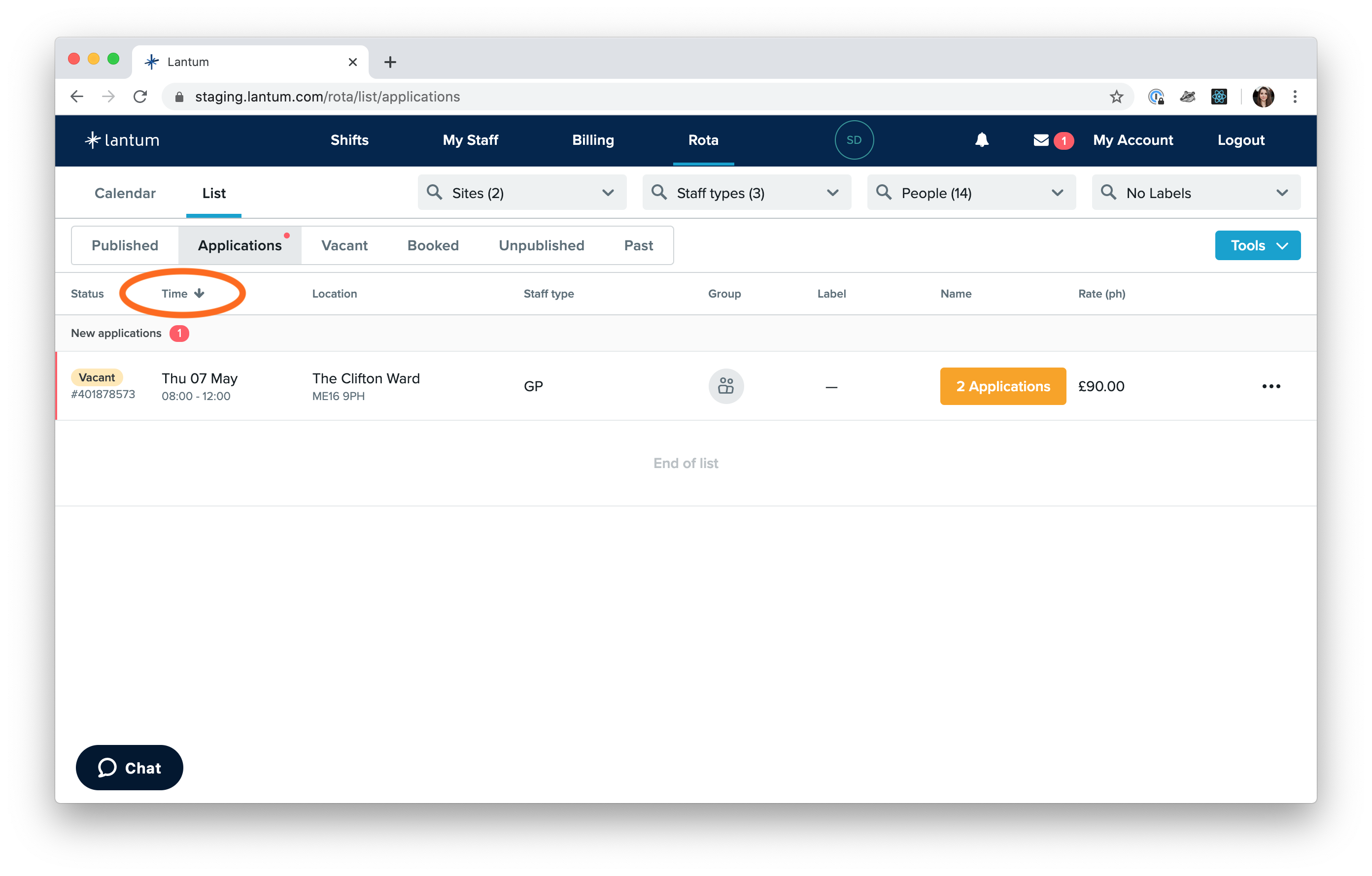Click the search icon in Sites filter
This screenshot has width=1372, height=876.
pyautogui.click(x=434, y=192)
